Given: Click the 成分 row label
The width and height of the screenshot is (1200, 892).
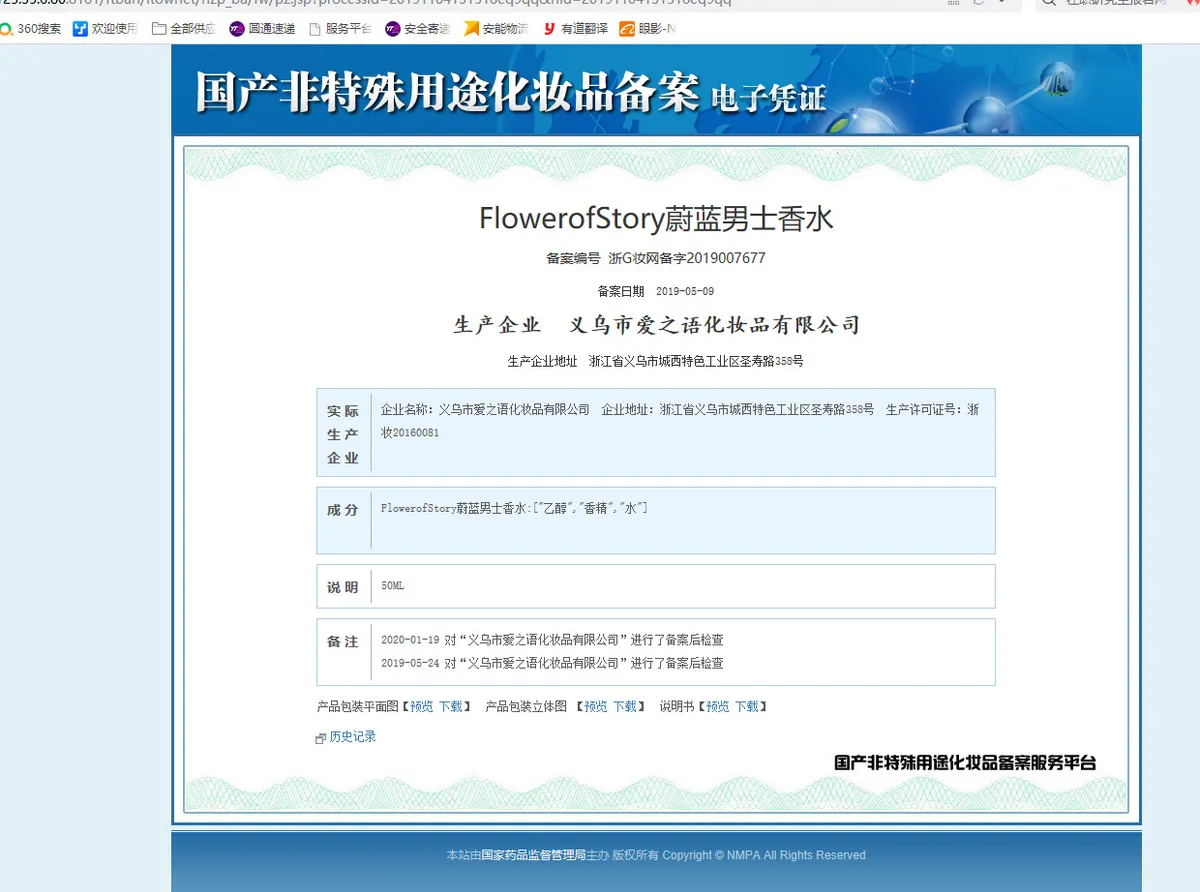Looking at the screenshot, I should (x=343, y=510).
